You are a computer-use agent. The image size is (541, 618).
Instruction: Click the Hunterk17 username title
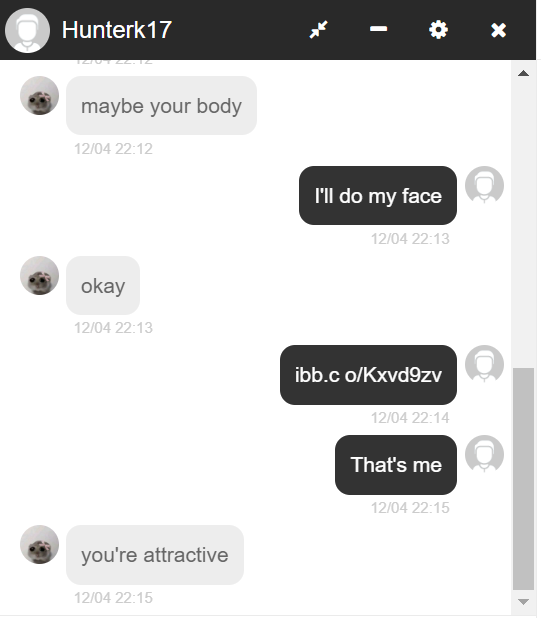point(117,30)
